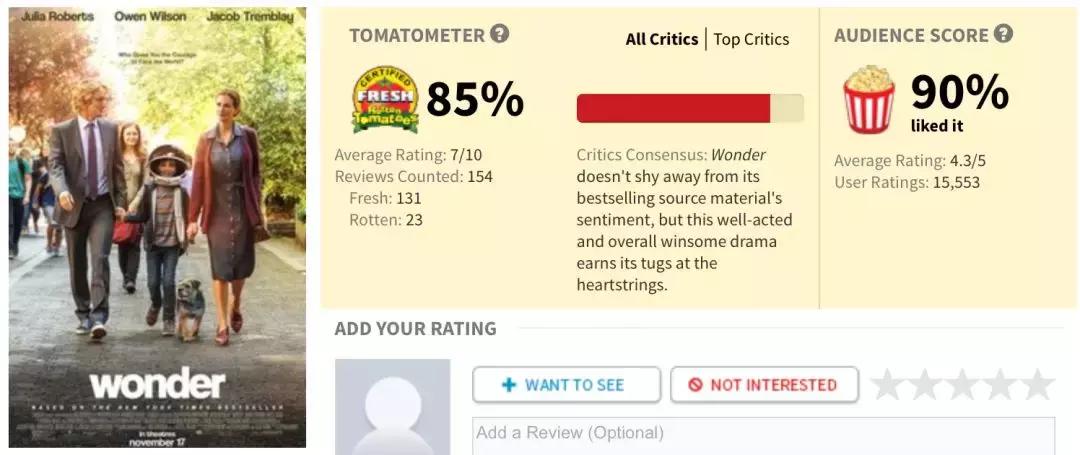Click the Audience Score help question mark icon
This screenshot has width=1080, height=455.
click(x=1003, y=34)
